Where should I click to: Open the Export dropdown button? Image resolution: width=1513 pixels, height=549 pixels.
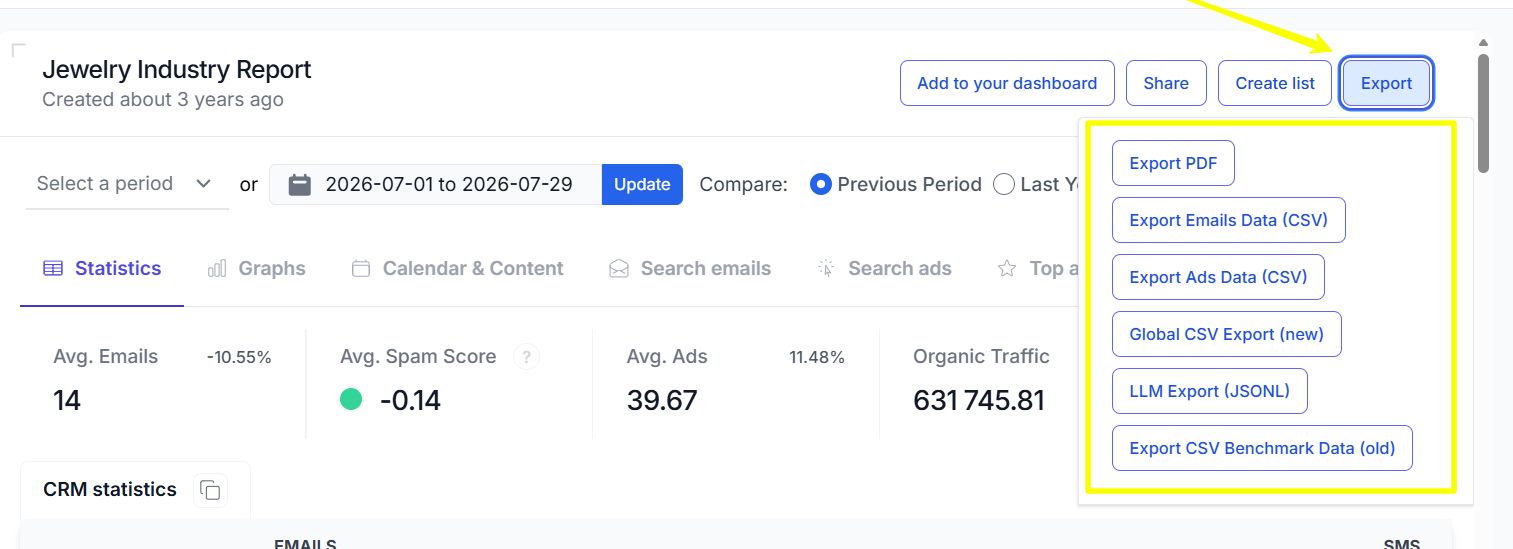(1386, 83)
